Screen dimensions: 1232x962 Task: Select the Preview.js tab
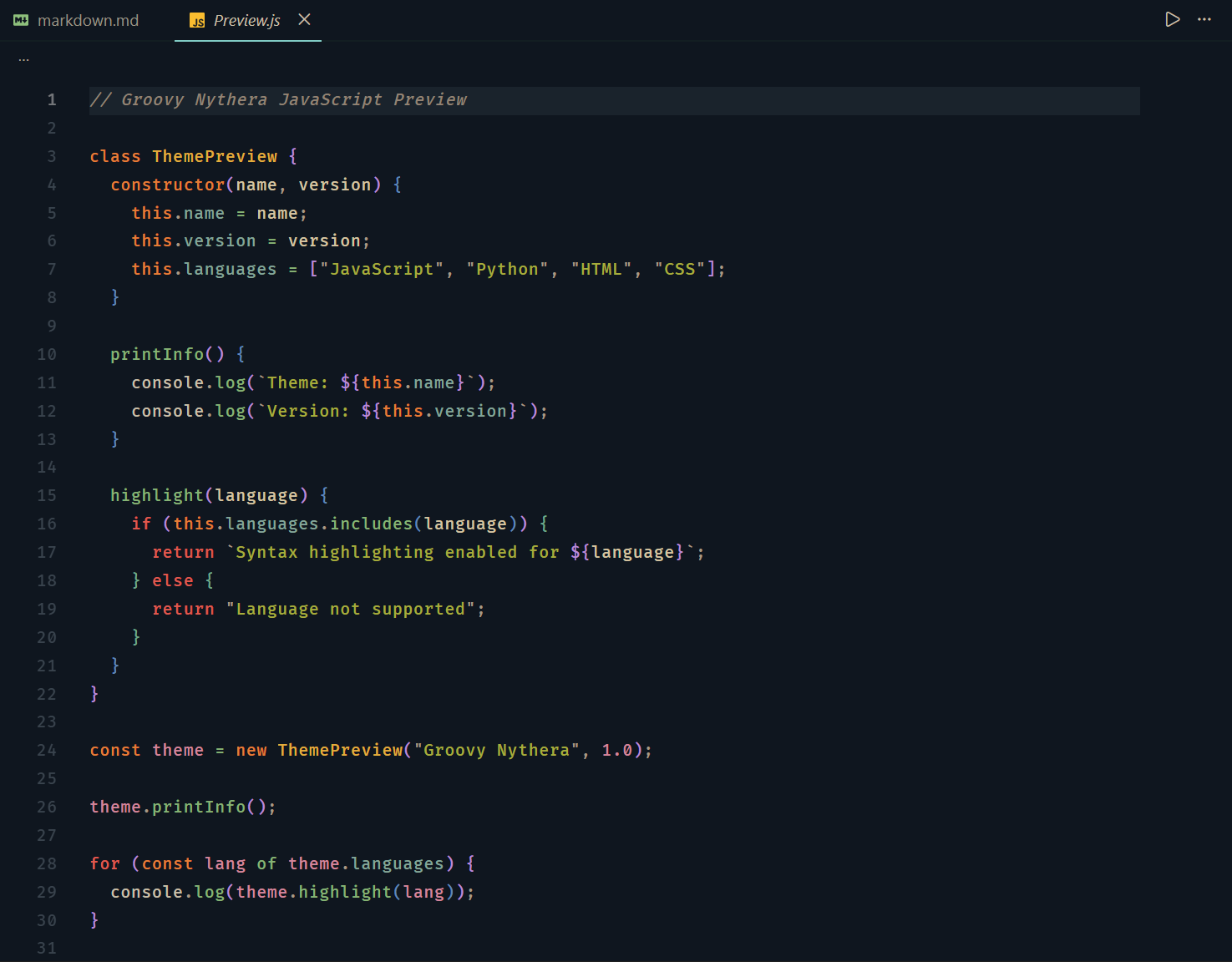coord(246,19)
